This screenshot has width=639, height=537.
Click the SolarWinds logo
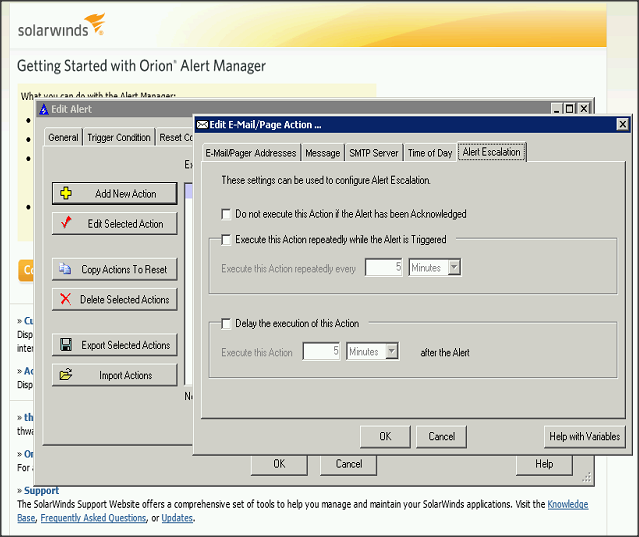click(61, 25)
